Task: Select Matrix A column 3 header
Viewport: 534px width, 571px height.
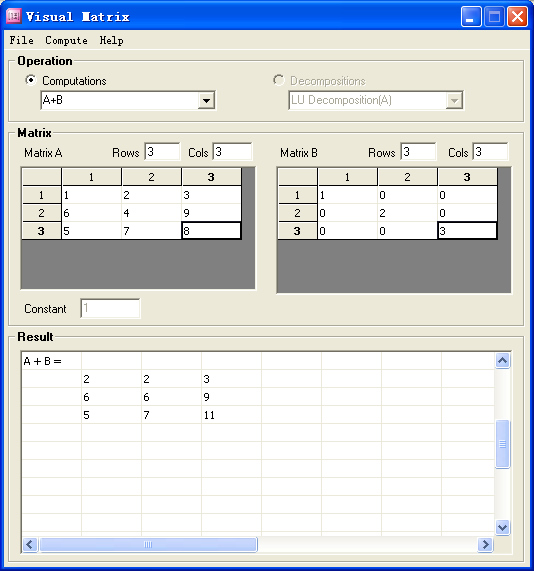Action: (211, 177)
